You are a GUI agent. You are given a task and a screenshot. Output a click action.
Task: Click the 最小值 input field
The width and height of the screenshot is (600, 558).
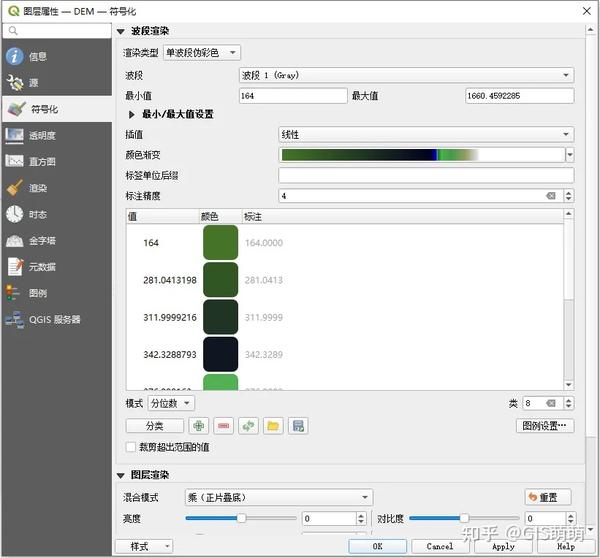pos(293,96)
